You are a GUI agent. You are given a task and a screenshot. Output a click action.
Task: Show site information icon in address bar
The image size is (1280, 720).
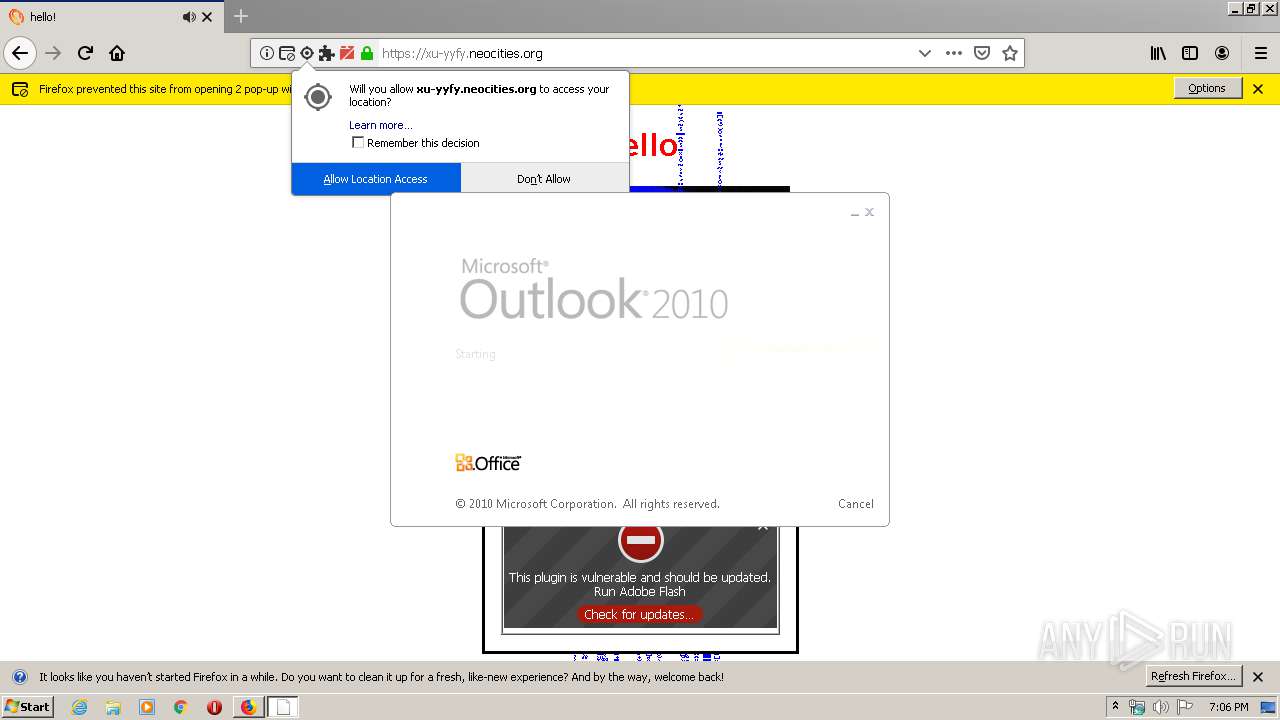pos(267,53)
